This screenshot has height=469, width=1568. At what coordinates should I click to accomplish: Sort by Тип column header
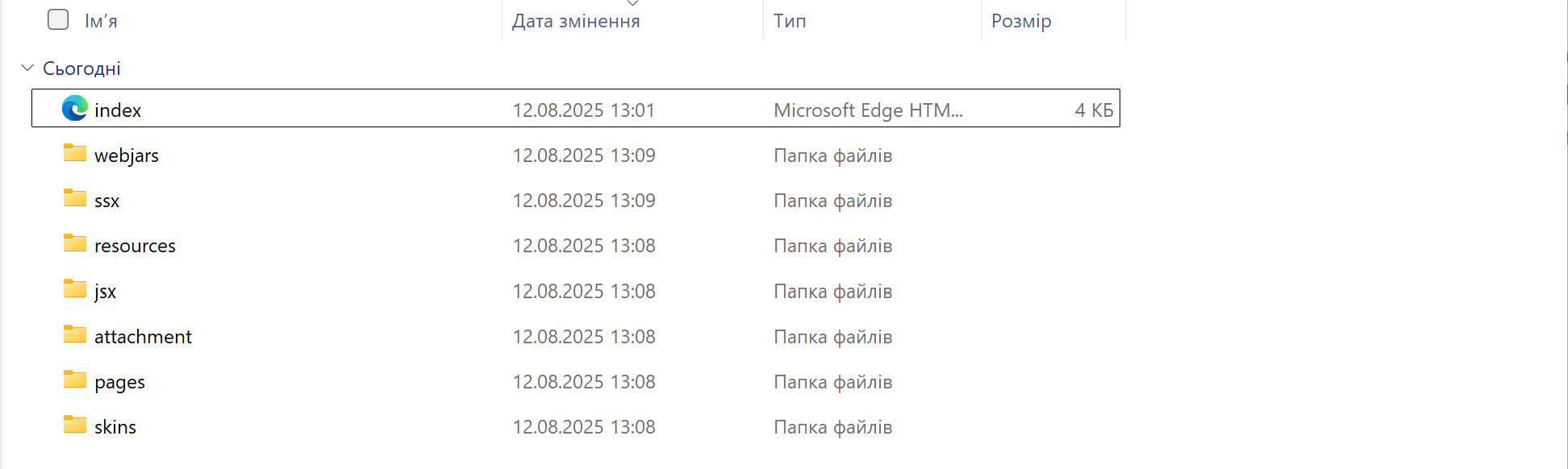790,21
